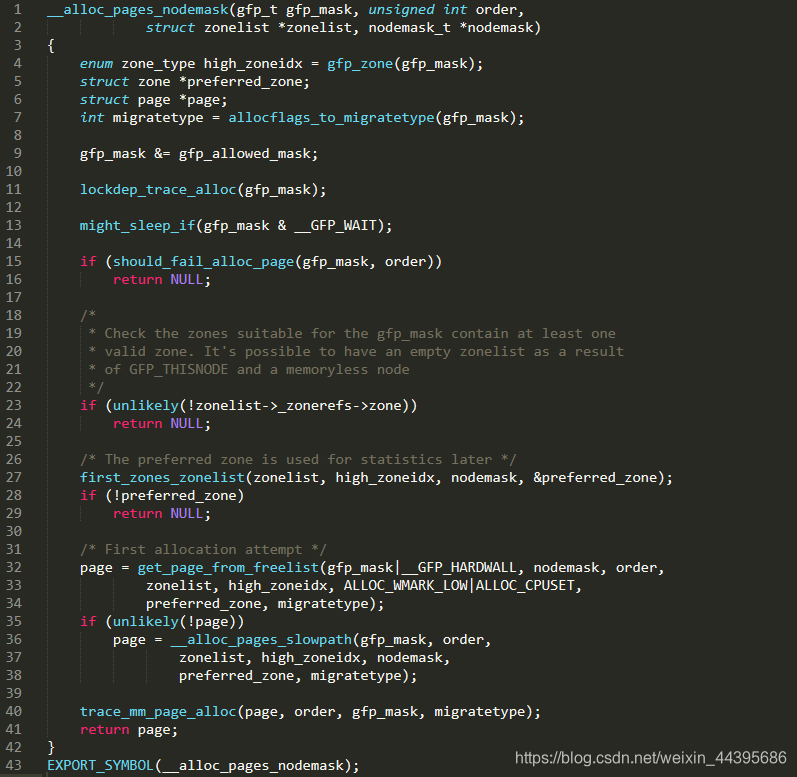797x777 pixels.
Task: Click EXPORT_SYMBOL on line 43
Action: 100,765
